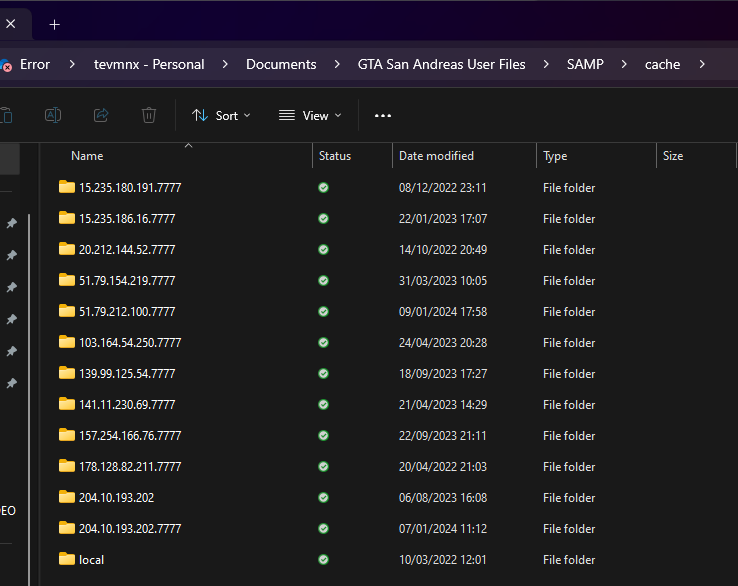Click File folder type for 20.212.144.52.7777
The width and height of the screenshot is (738, 586).
[x=569, y=250]
